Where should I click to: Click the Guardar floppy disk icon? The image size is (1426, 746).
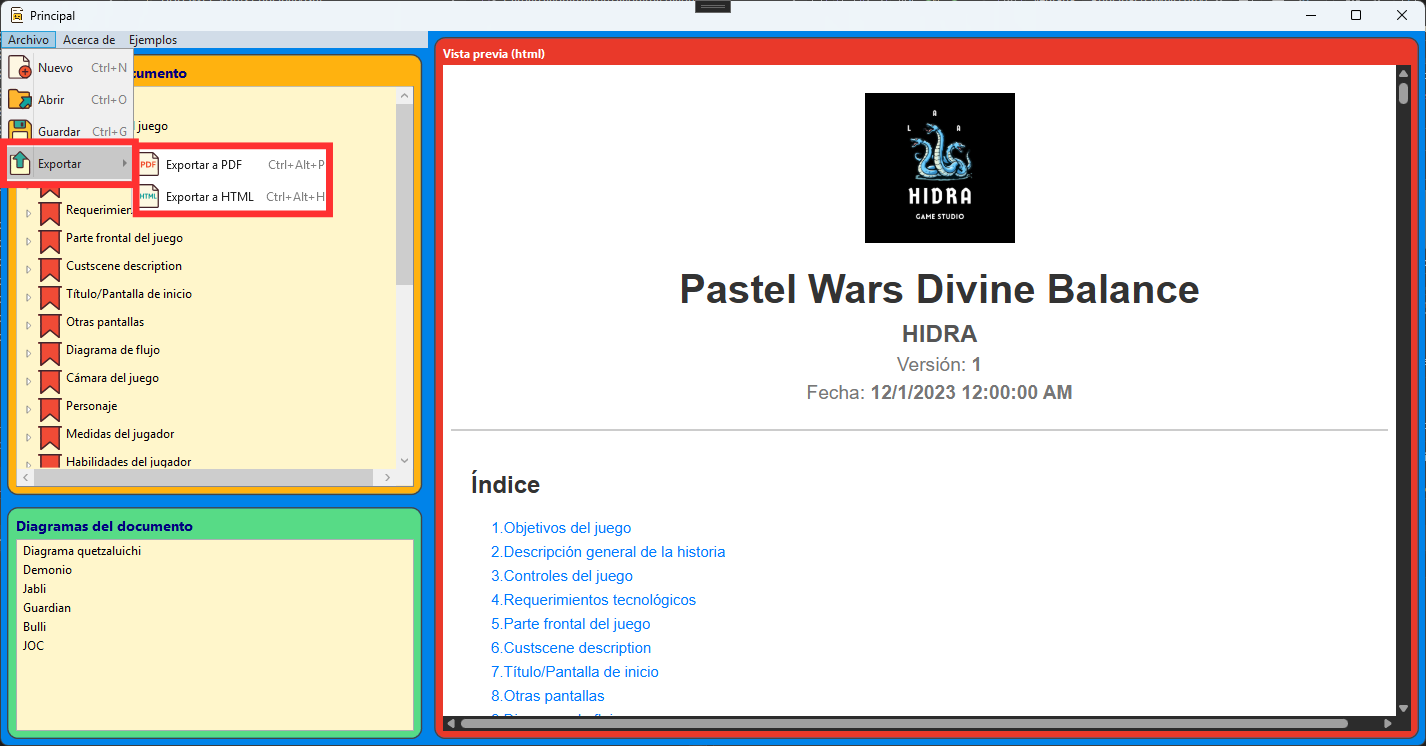(19, 131)
